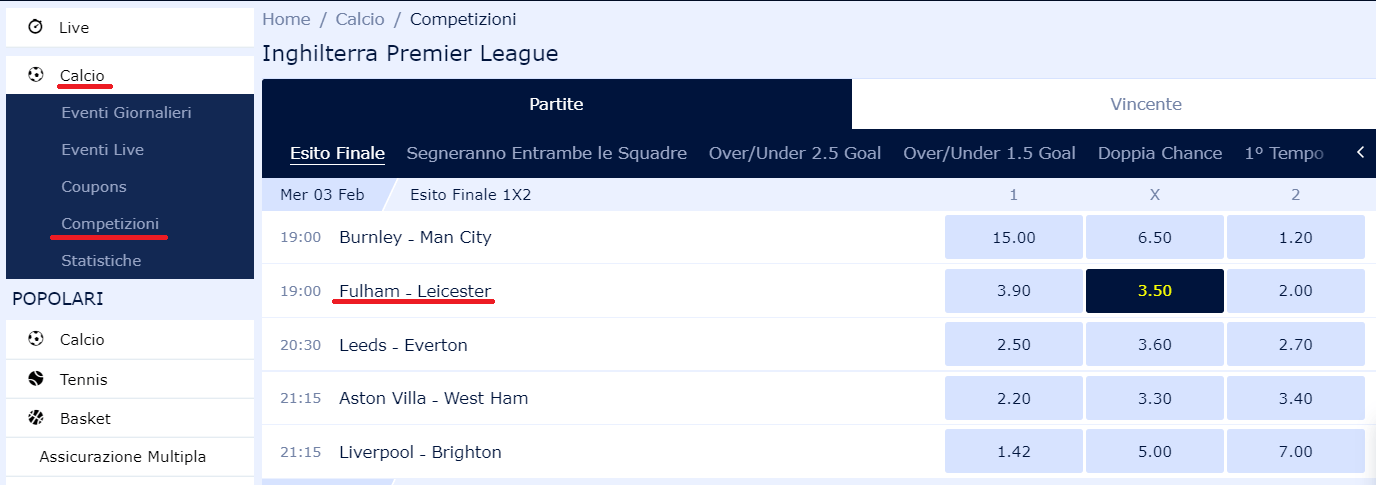
Task: Click the Popolari Calcio ball icon
Action: [36, 340]
